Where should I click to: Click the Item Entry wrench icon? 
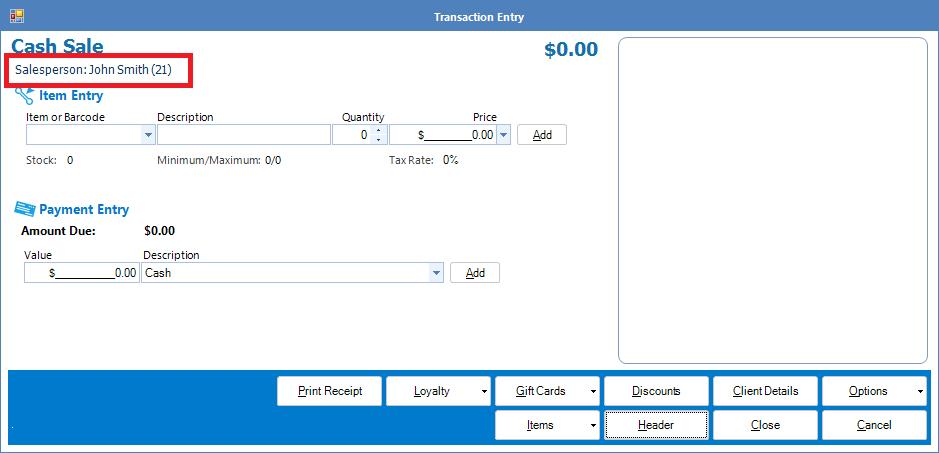24,96
